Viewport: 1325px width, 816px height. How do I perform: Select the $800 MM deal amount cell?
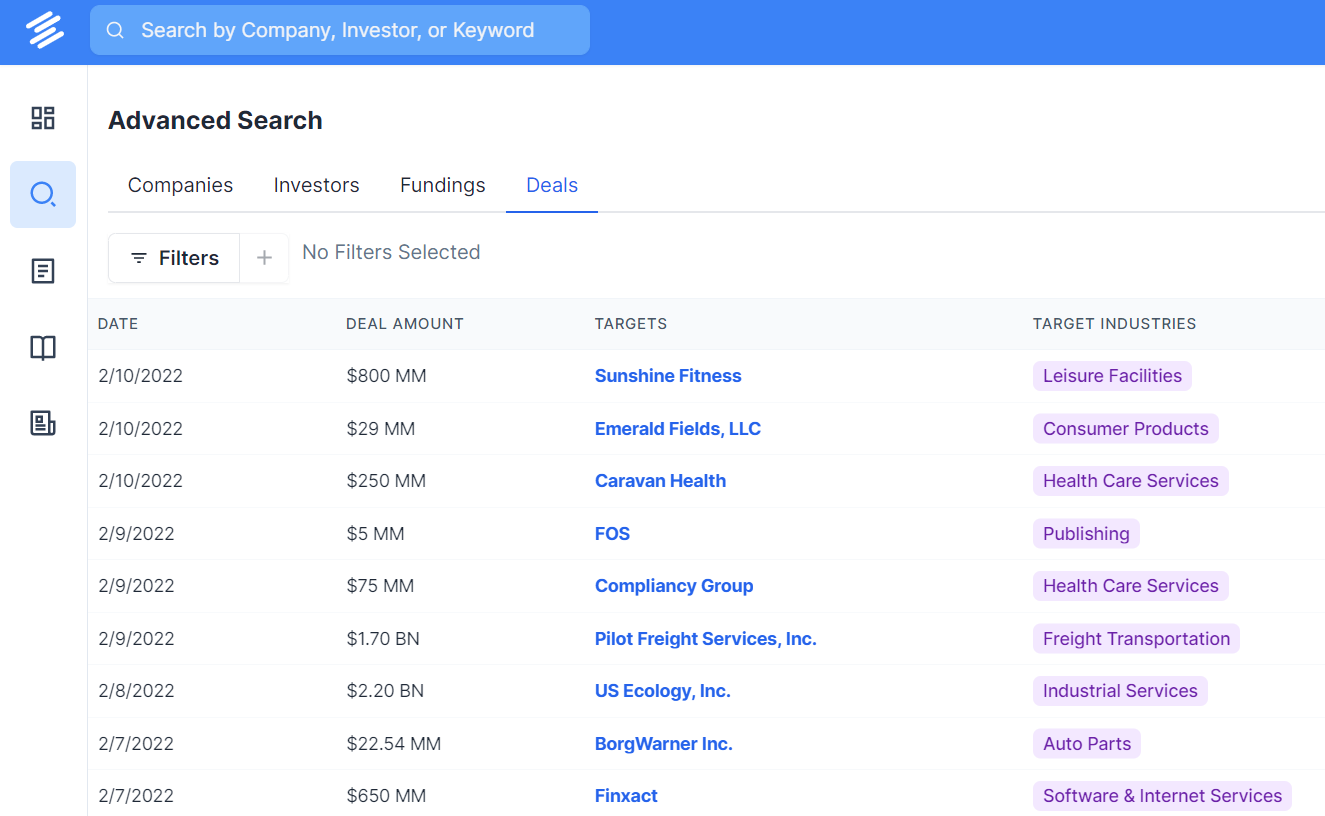[x=387, y=376]
